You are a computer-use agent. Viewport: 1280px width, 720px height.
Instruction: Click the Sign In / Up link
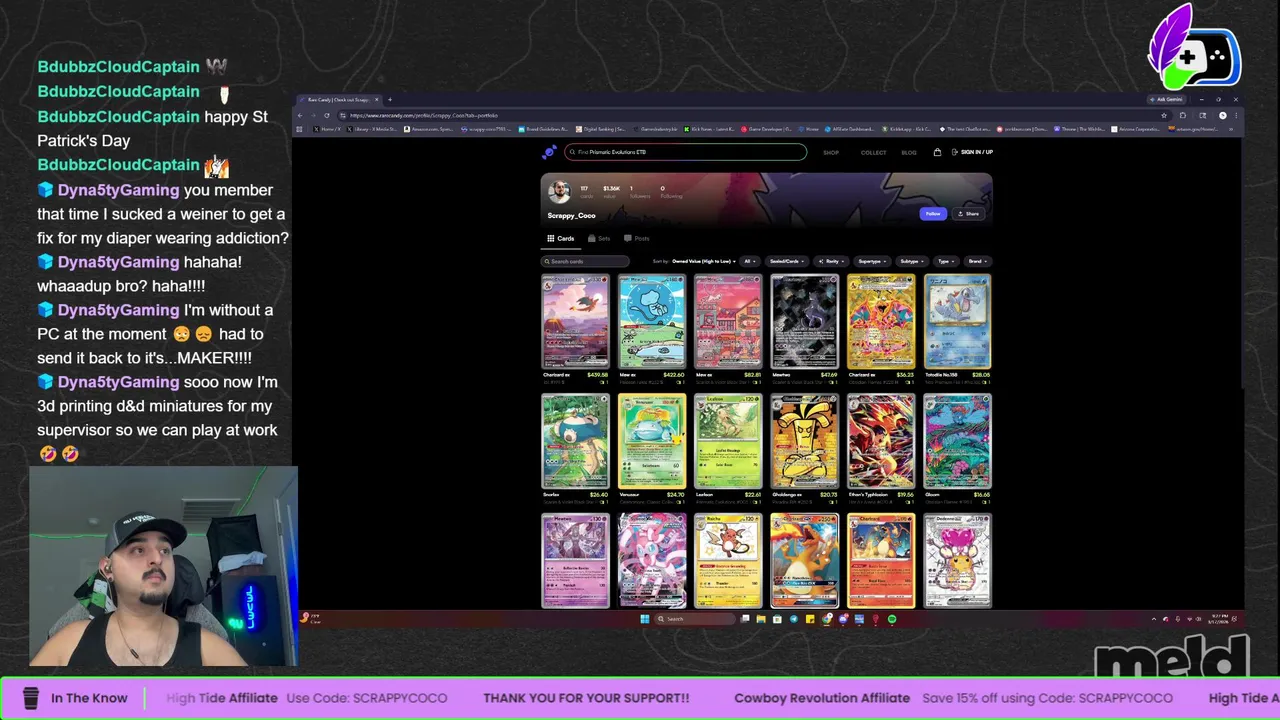(972, 152)
